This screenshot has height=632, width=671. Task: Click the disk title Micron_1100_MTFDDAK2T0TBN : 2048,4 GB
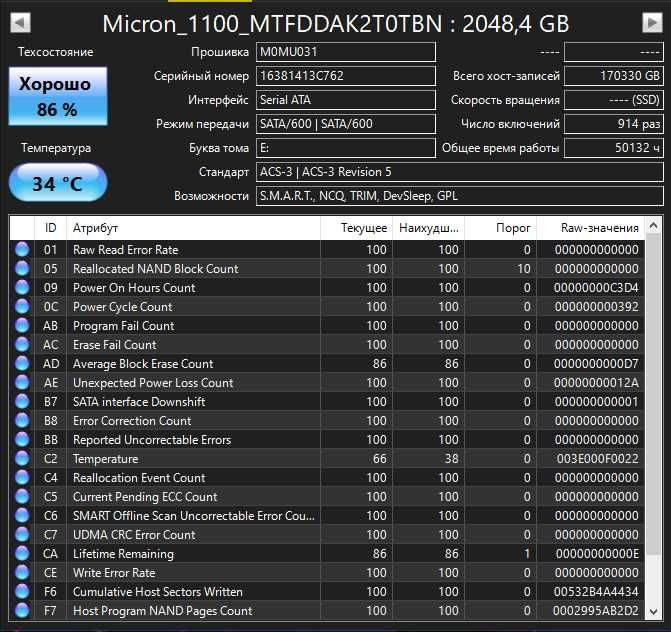[x=336, y=24]
